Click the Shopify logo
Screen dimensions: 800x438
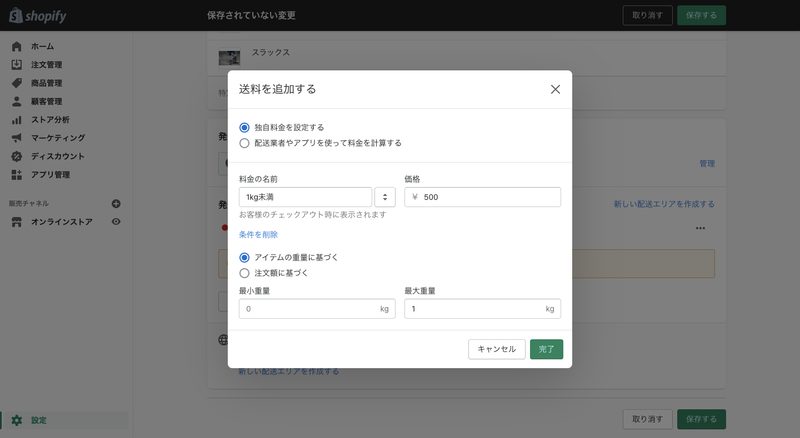pos(38,15)
